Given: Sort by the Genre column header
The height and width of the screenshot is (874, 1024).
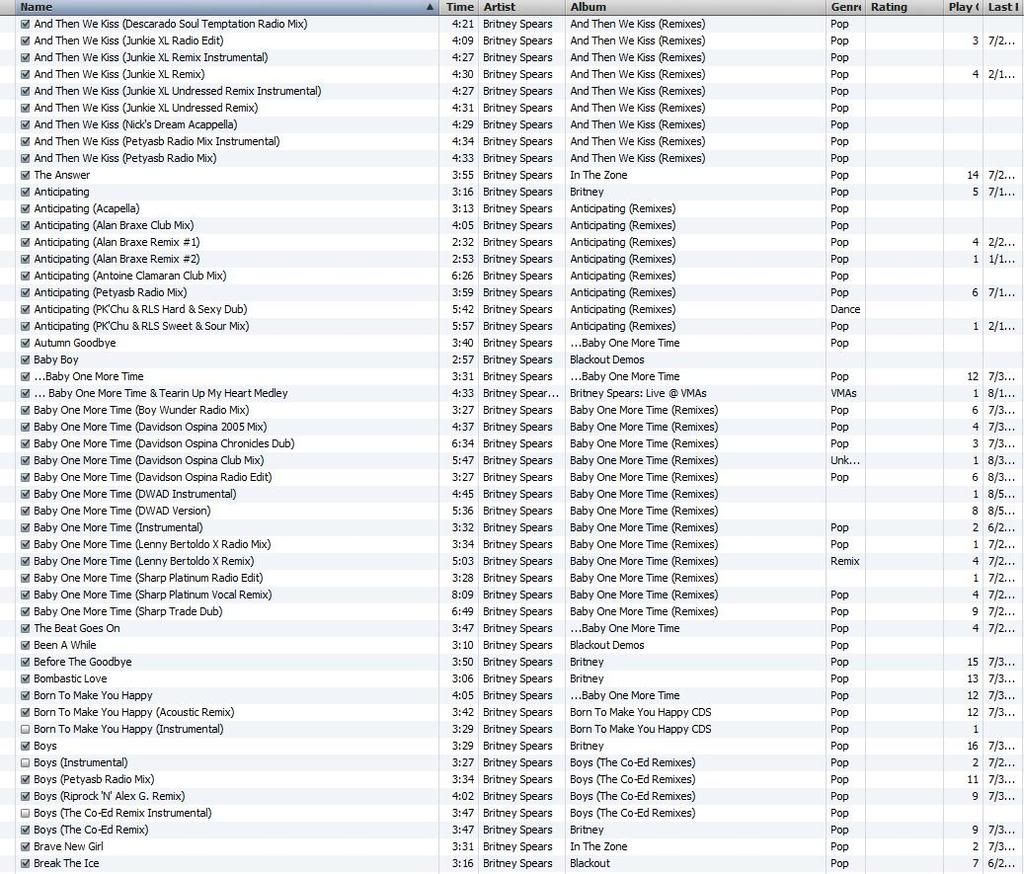Looking at the screenshot, I should pyautogui.click(x=845, y=7).
